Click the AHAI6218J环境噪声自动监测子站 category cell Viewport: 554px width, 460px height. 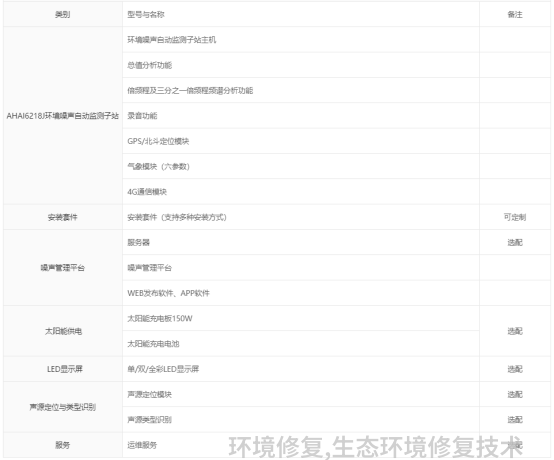(63, 116)
